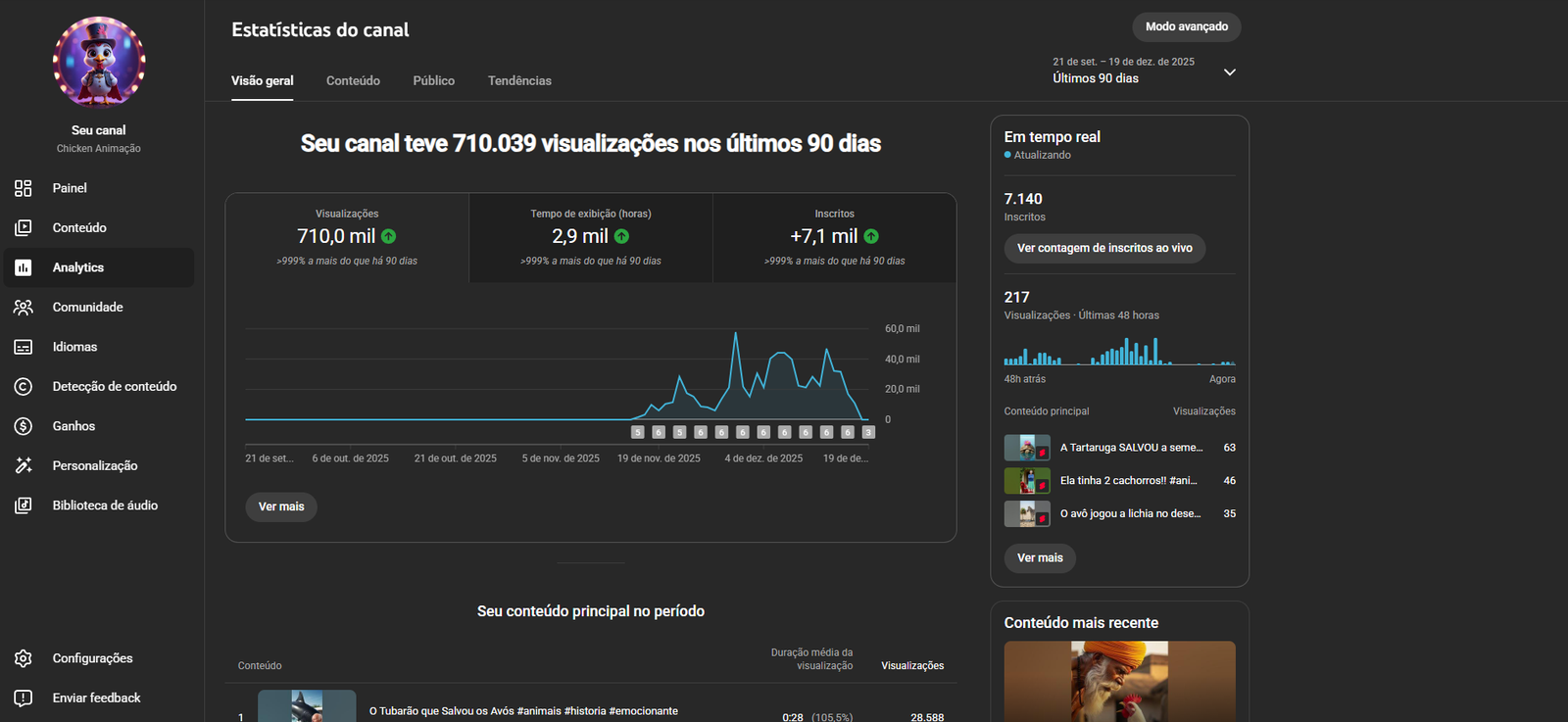Viewport: 1568px width, 722px height.
Task: Click the Modo avançado button
Action: (x=1186, y=26)
